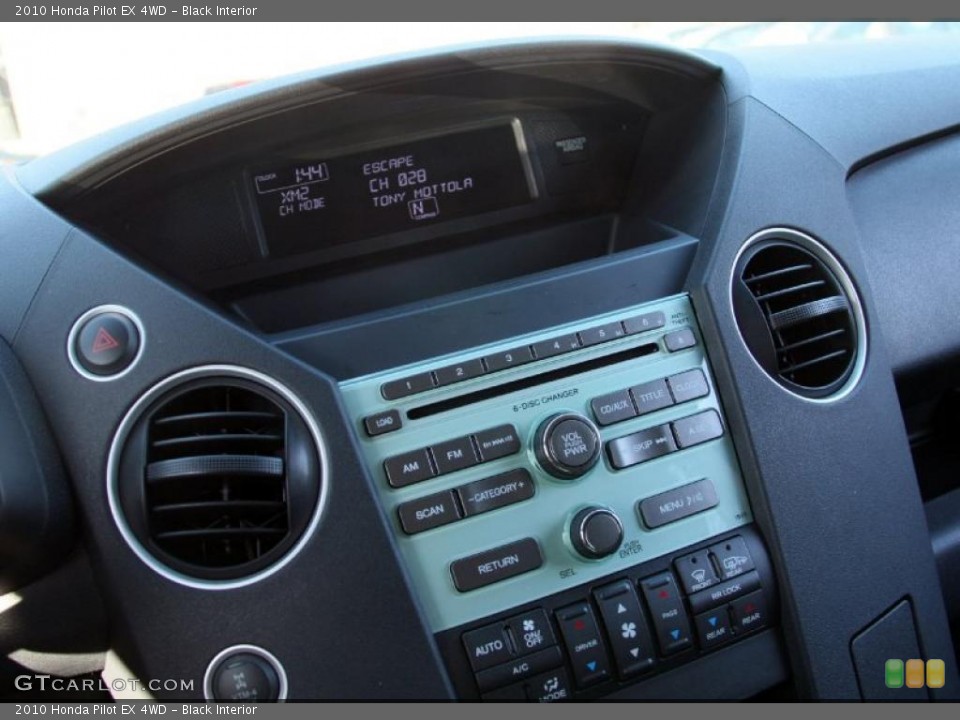Push the radio preset 1 button
960x720 pixels.
tap(408, 386)
